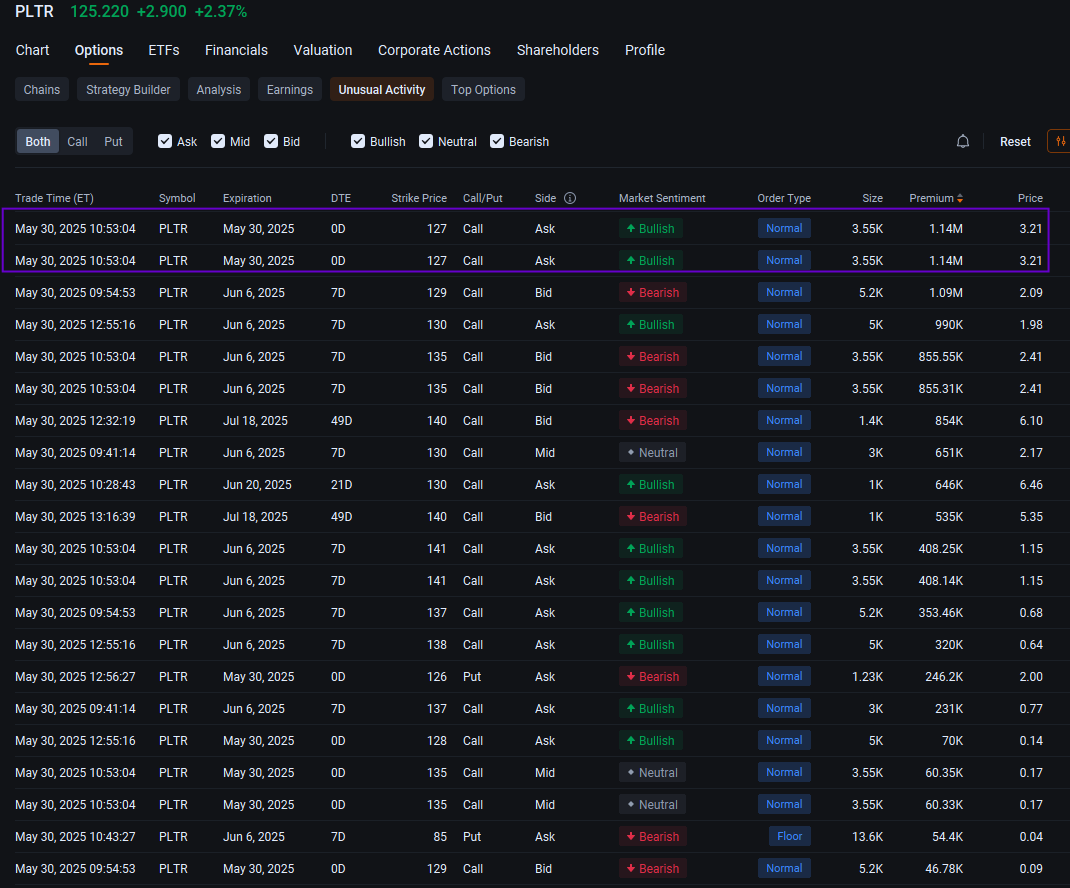Viewport: 1070px width, 888px height.
Task: Open the Strategy Builder sub-tab
Action: click(x=128, y=89)
